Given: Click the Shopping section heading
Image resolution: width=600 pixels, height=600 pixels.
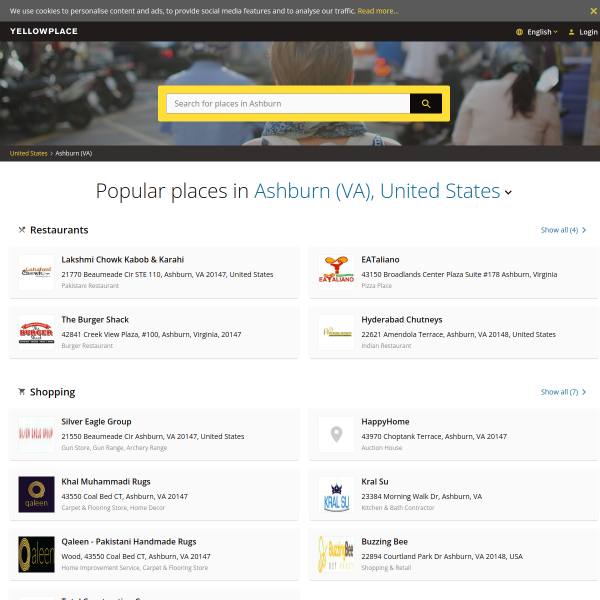Looking at the screenshot, I should click(x=53, y=392).
